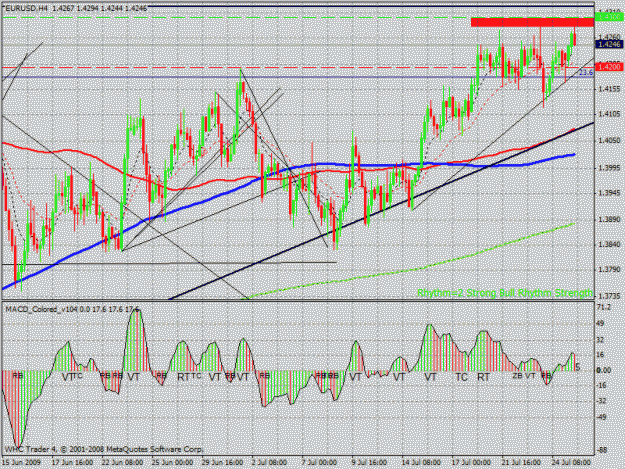625x469 pixels.
Task: Select the 17 Jun 16:00 time label
Action: point(73,463)
